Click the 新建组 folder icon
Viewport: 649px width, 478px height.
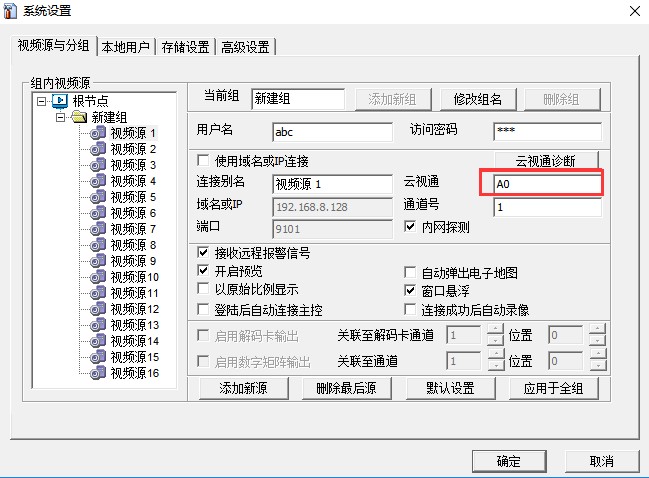(79, 117)
